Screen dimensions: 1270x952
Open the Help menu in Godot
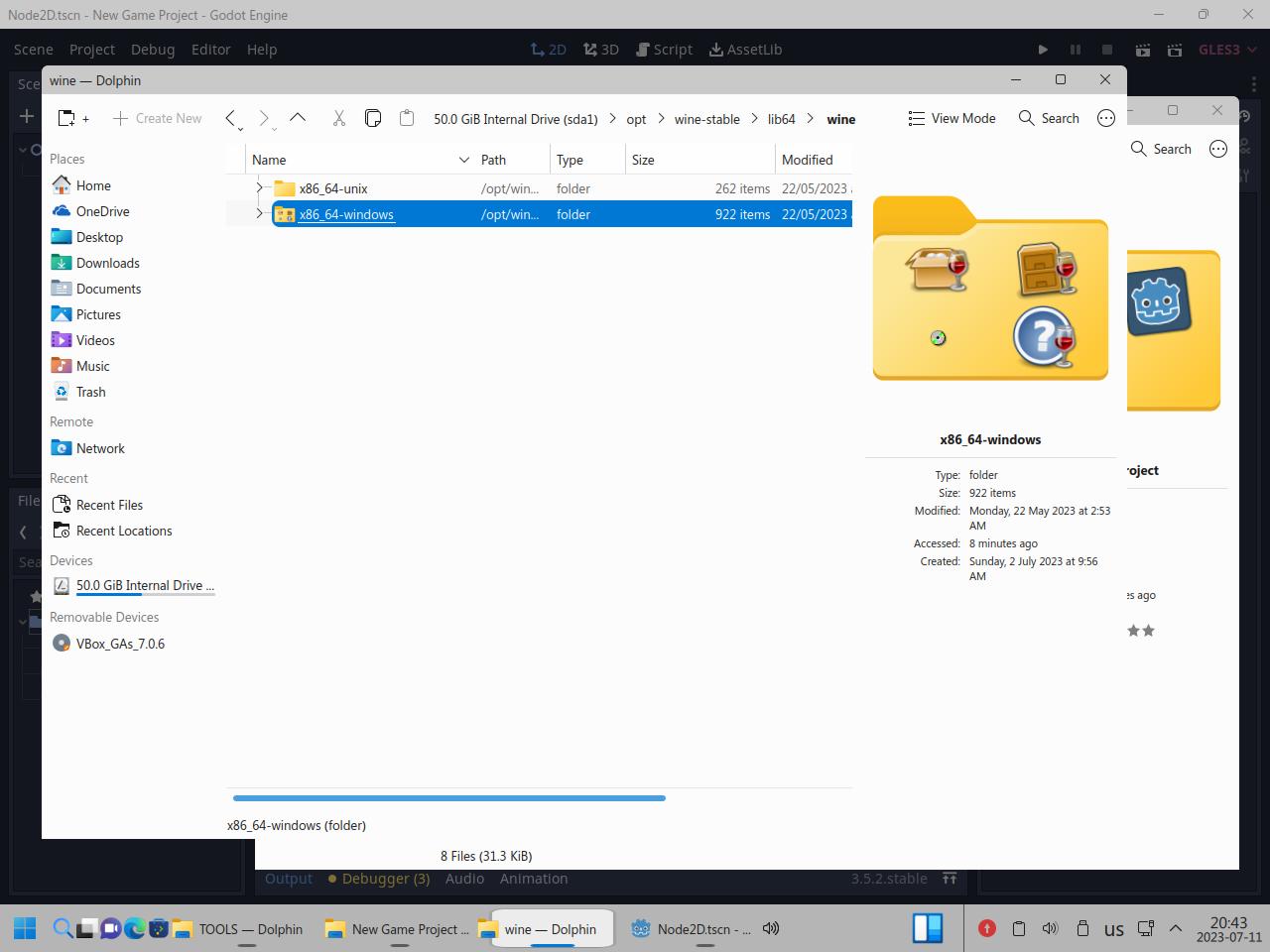262,50
